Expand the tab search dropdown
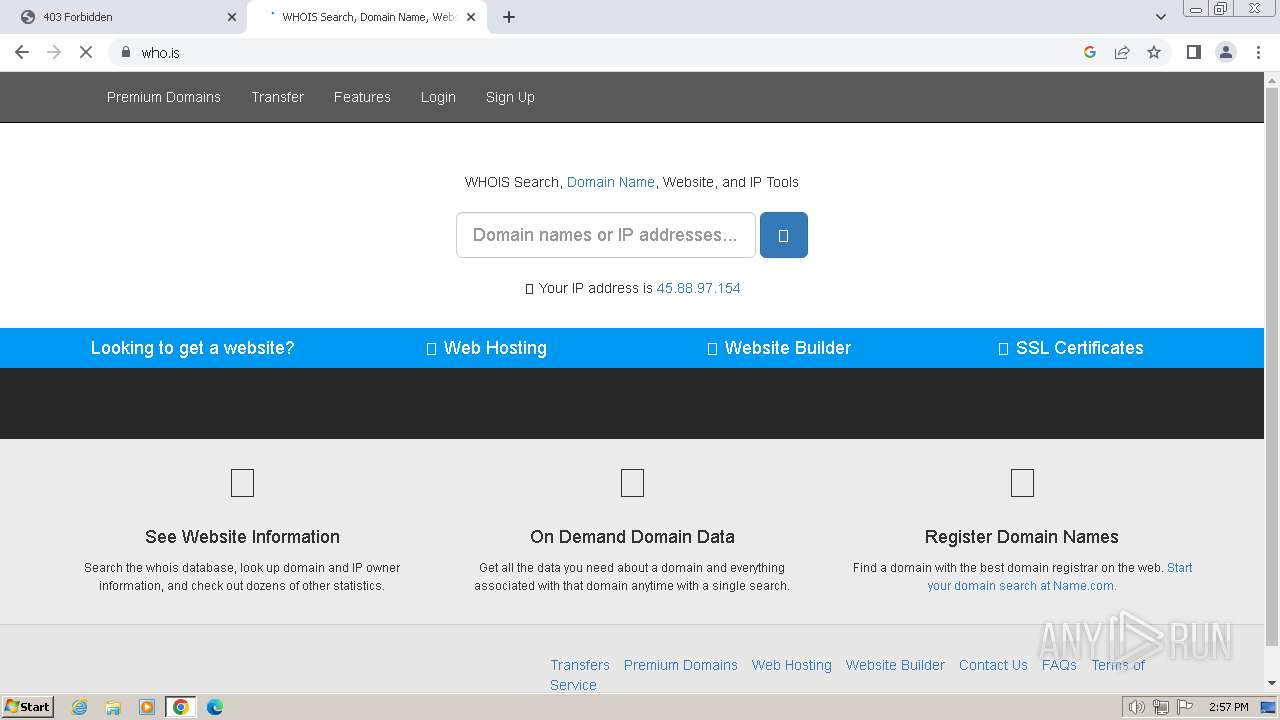 1161,17
